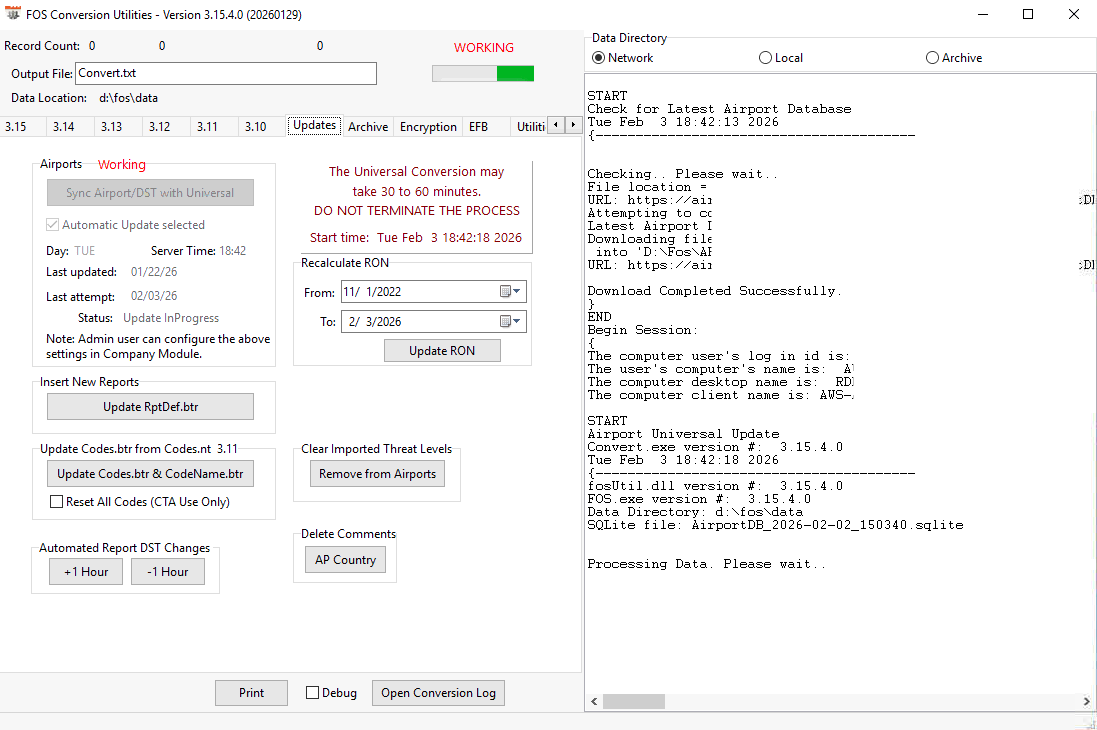
Task: Open the To date calendar picker
Action: point(510,322)
